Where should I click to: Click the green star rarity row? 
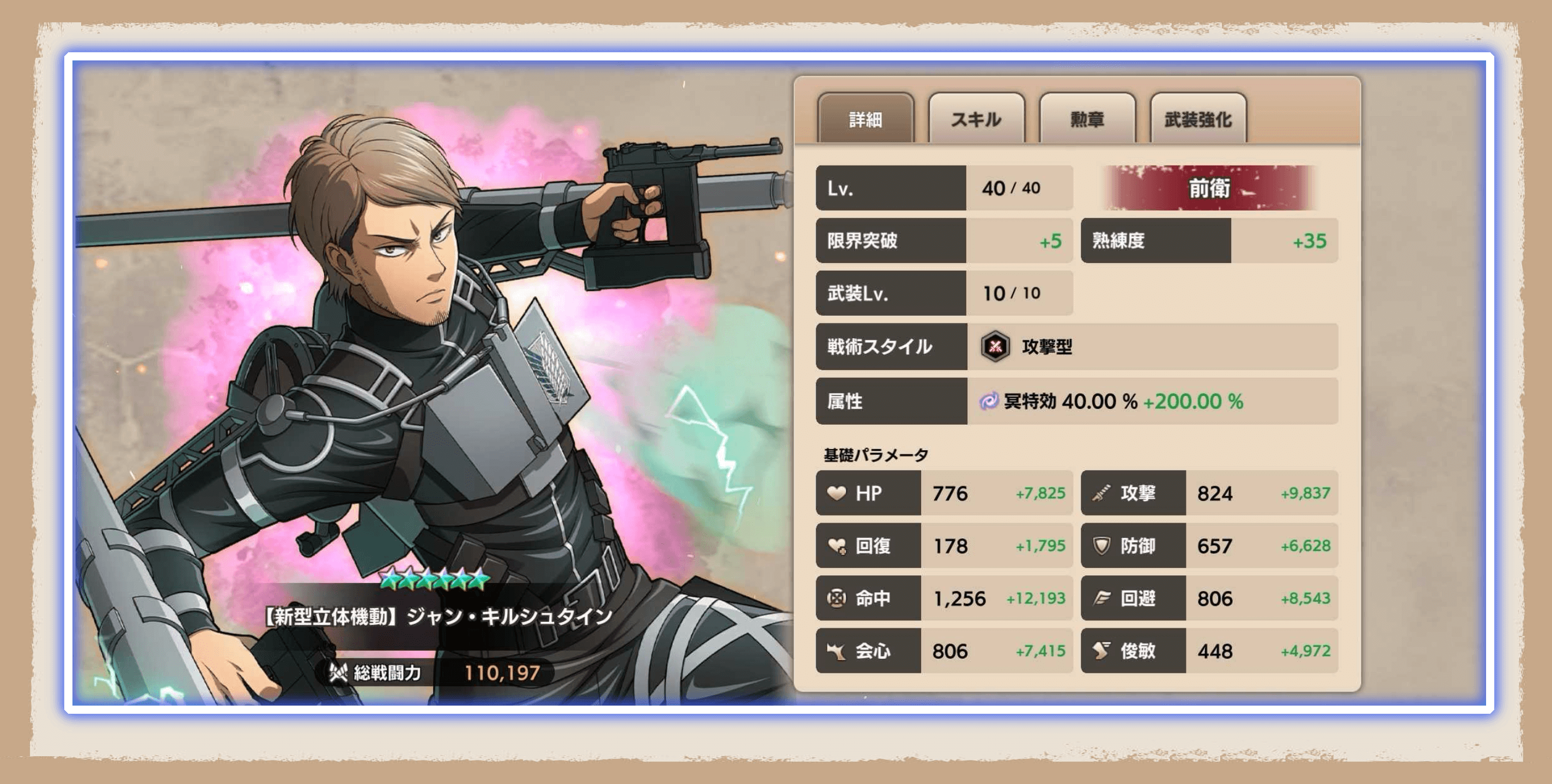point(434,579)
